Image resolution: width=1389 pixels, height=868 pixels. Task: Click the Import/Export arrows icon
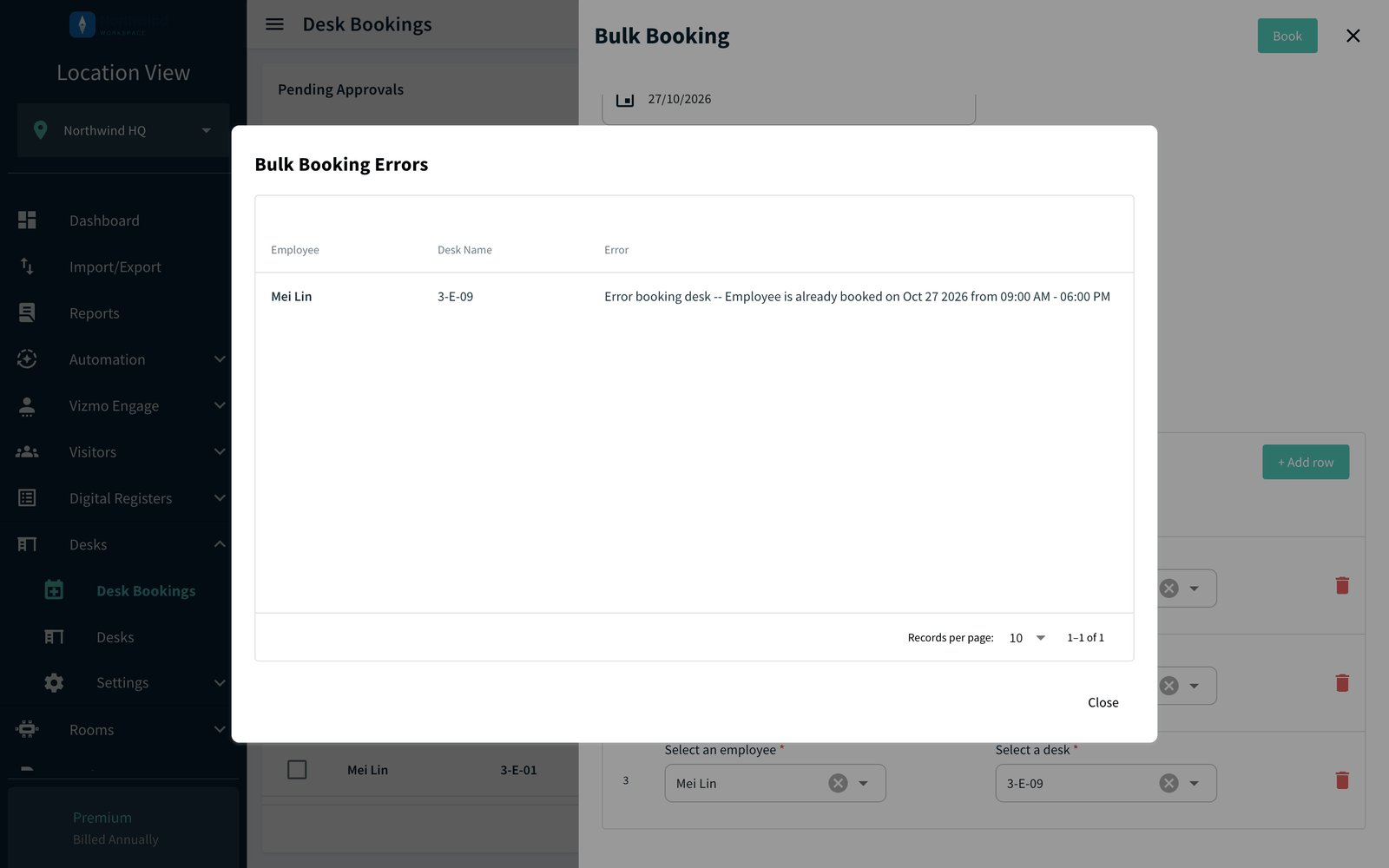(27, 266)
